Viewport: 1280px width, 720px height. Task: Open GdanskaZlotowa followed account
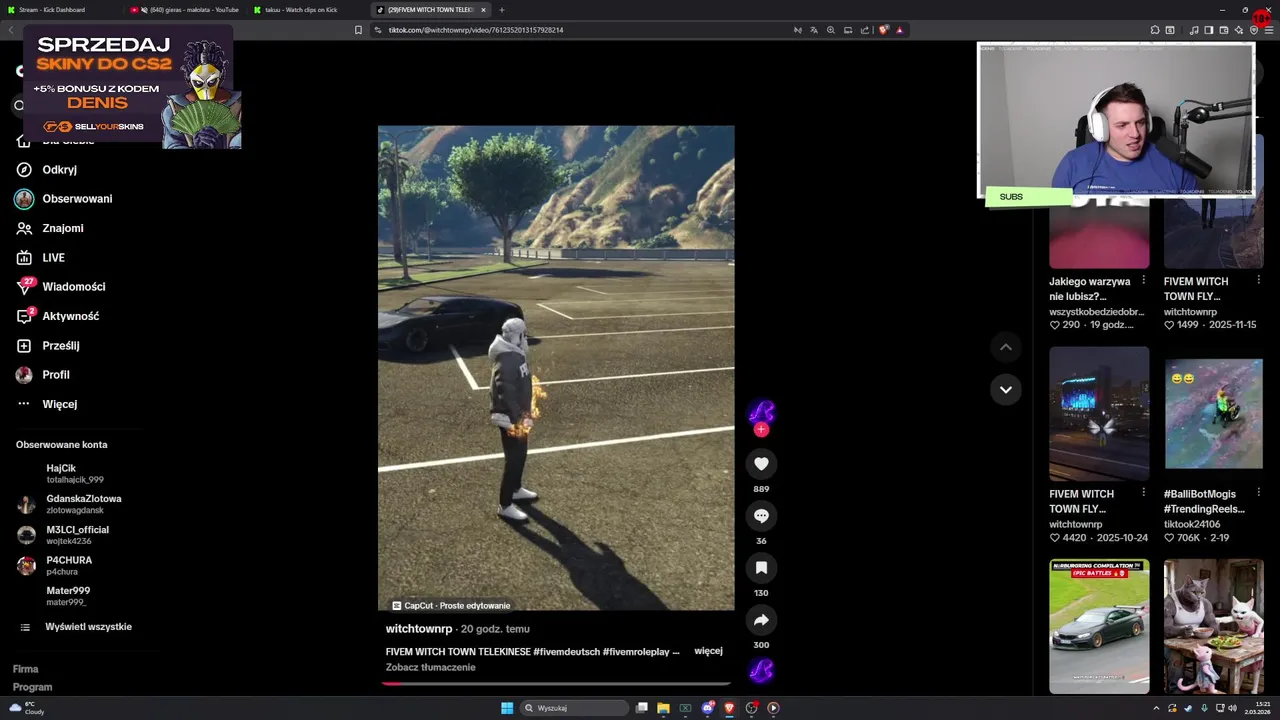tap(83, 504)
